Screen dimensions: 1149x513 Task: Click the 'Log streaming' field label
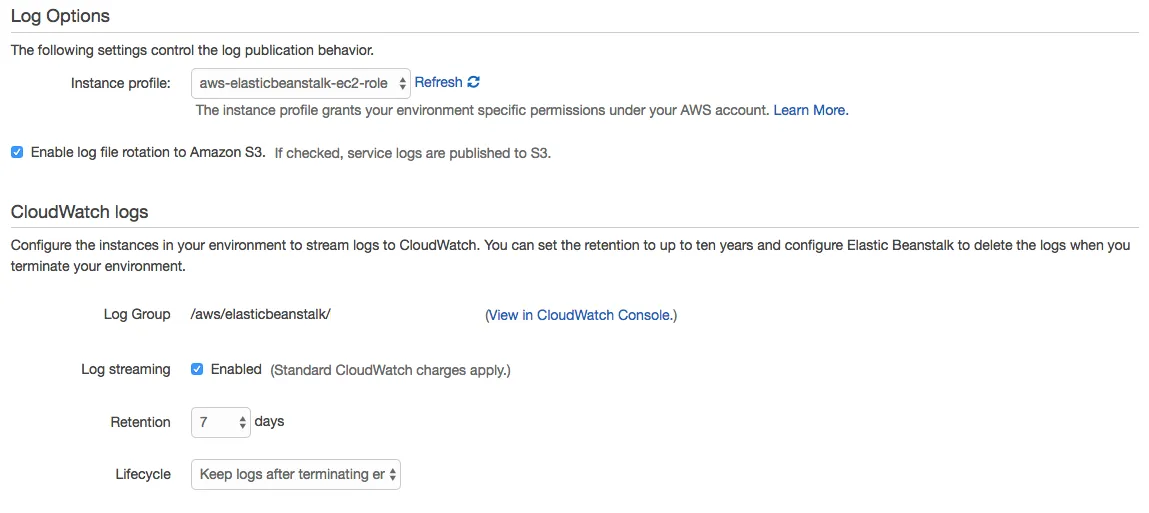pyautogui.click(x=126, y=369)
